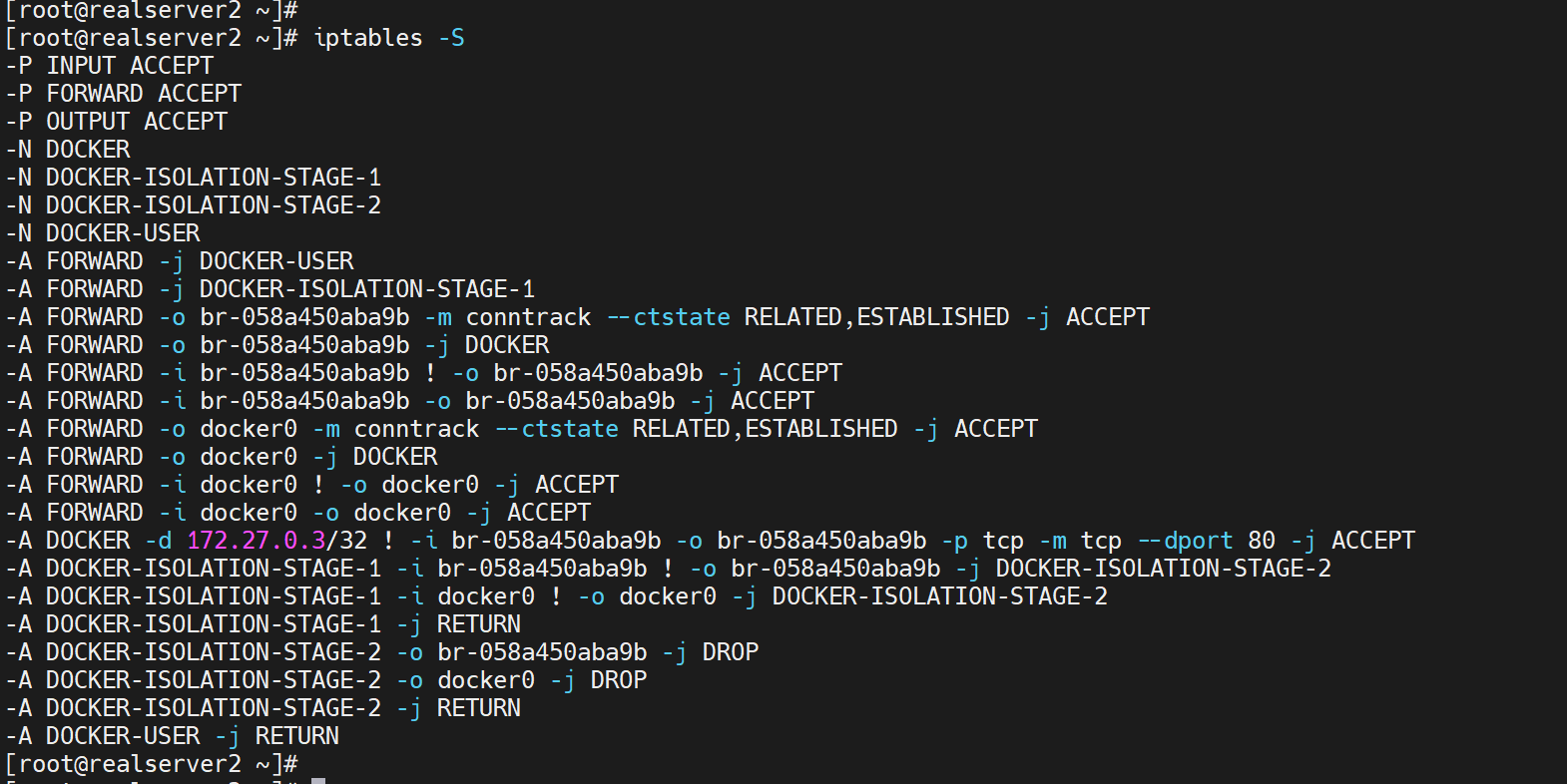Click the -P OUTPUT ACCEPT policy line
This screenshot has width=1567, height=784.
117,122
